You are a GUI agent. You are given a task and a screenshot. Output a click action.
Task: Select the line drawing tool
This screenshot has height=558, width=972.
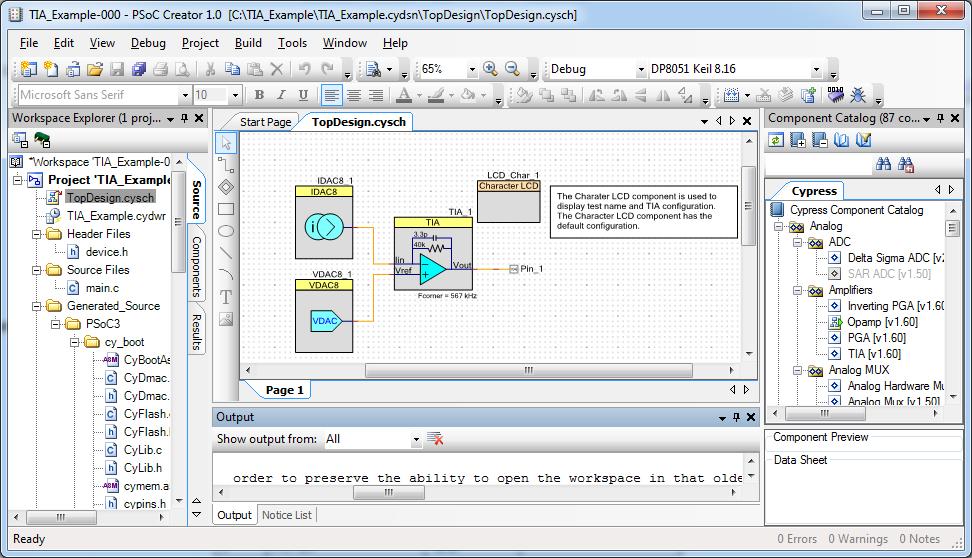pyautogui.click(x=226, y=253)
